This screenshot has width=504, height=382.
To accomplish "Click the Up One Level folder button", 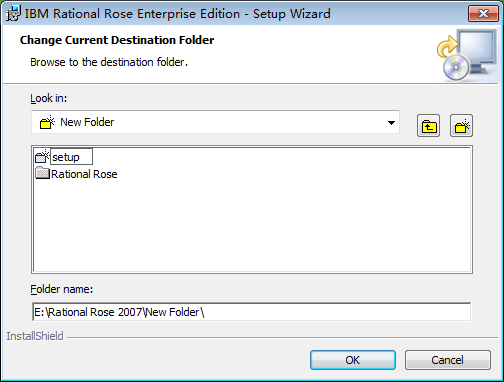I will 428,126.
